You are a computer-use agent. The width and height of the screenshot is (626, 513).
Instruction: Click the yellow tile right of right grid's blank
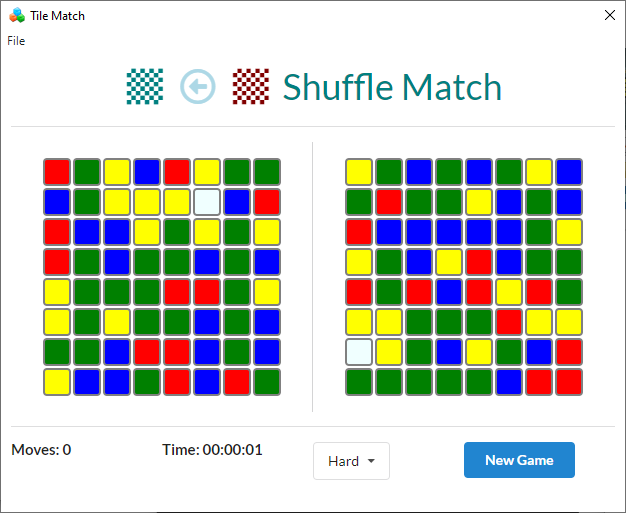point(389,352)
